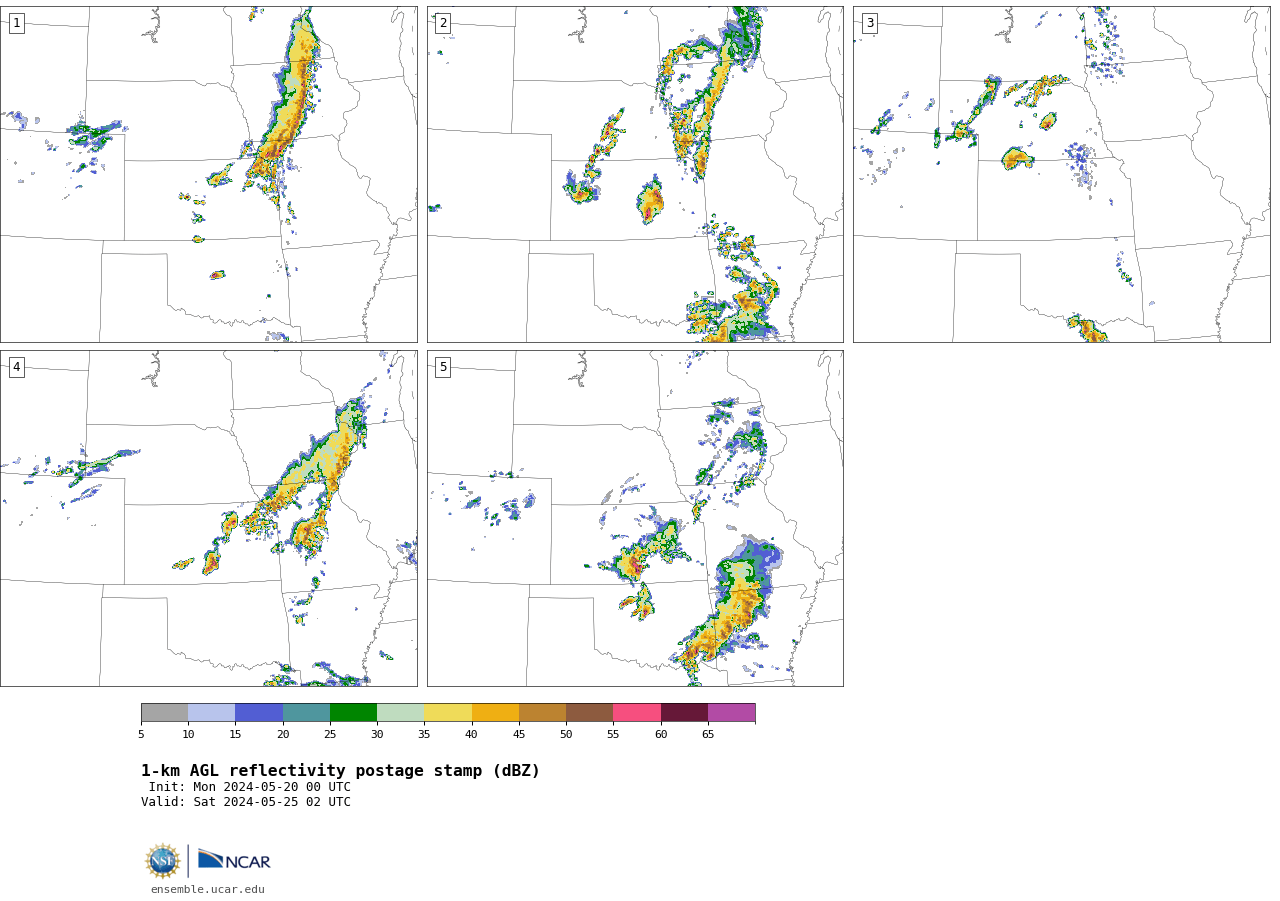
Task: Click the gray 5-10 dBZ swatch
Action: pos(164,713)
